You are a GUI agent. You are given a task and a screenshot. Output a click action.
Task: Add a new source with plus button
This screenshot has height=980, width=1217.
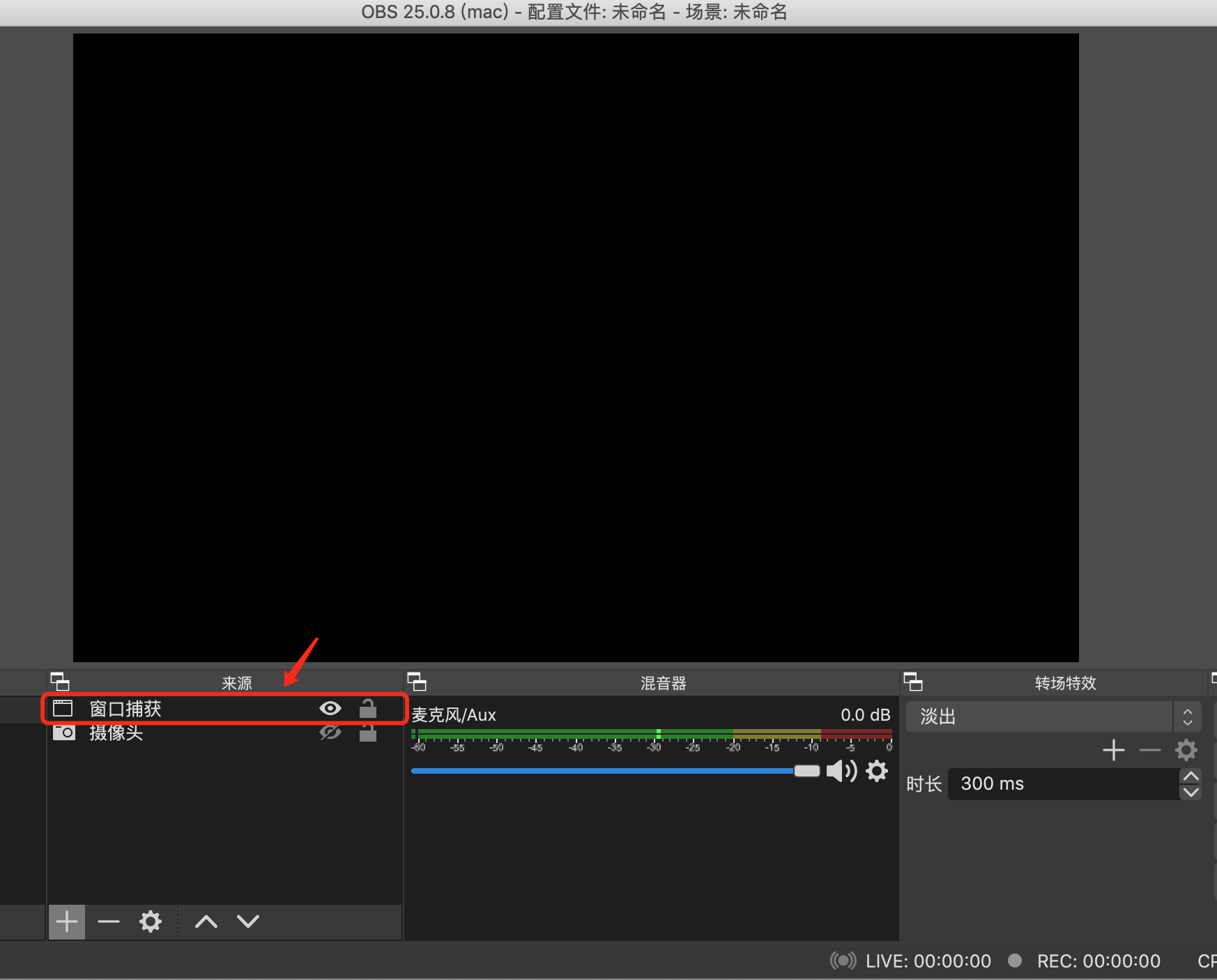click(67, 921)
